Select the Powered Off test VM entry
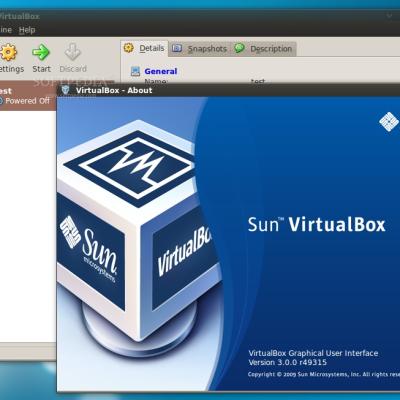The image size is (400, 400). click(28, 95)
